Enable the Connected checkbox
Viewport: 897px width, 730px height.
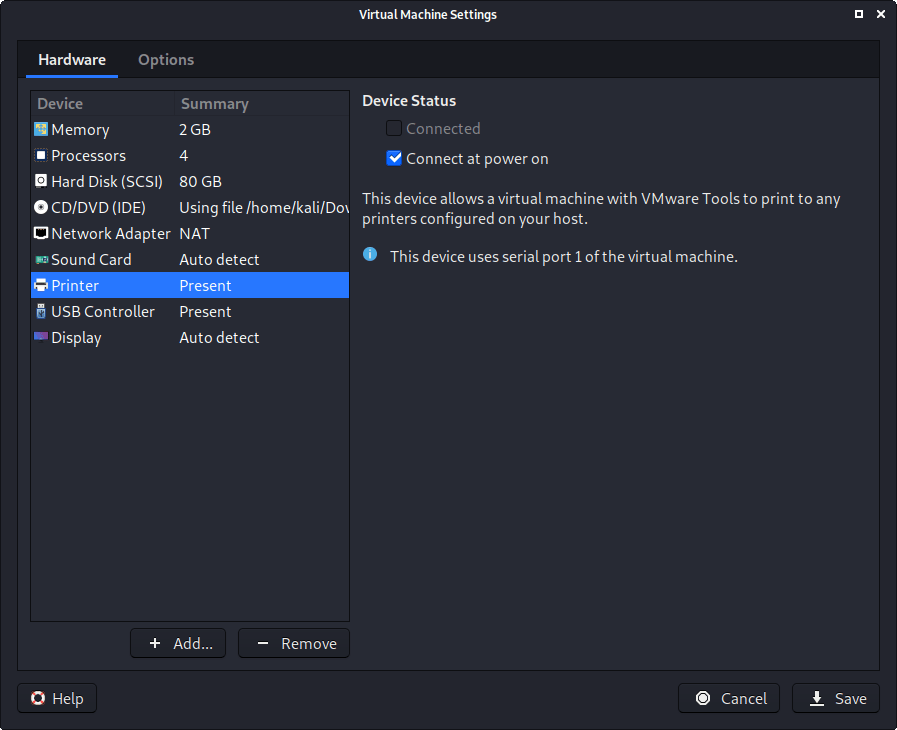point(394,128)
